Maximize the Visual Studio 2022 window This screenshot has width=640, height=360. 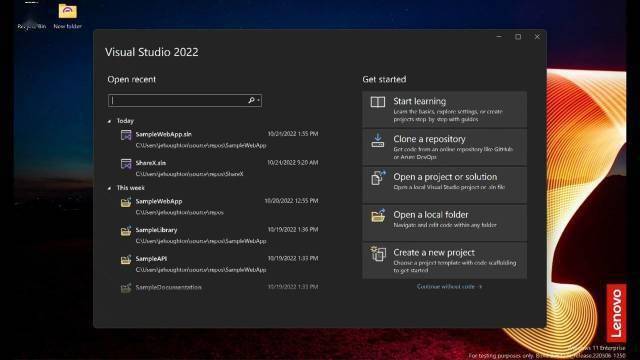pos(518,37)
